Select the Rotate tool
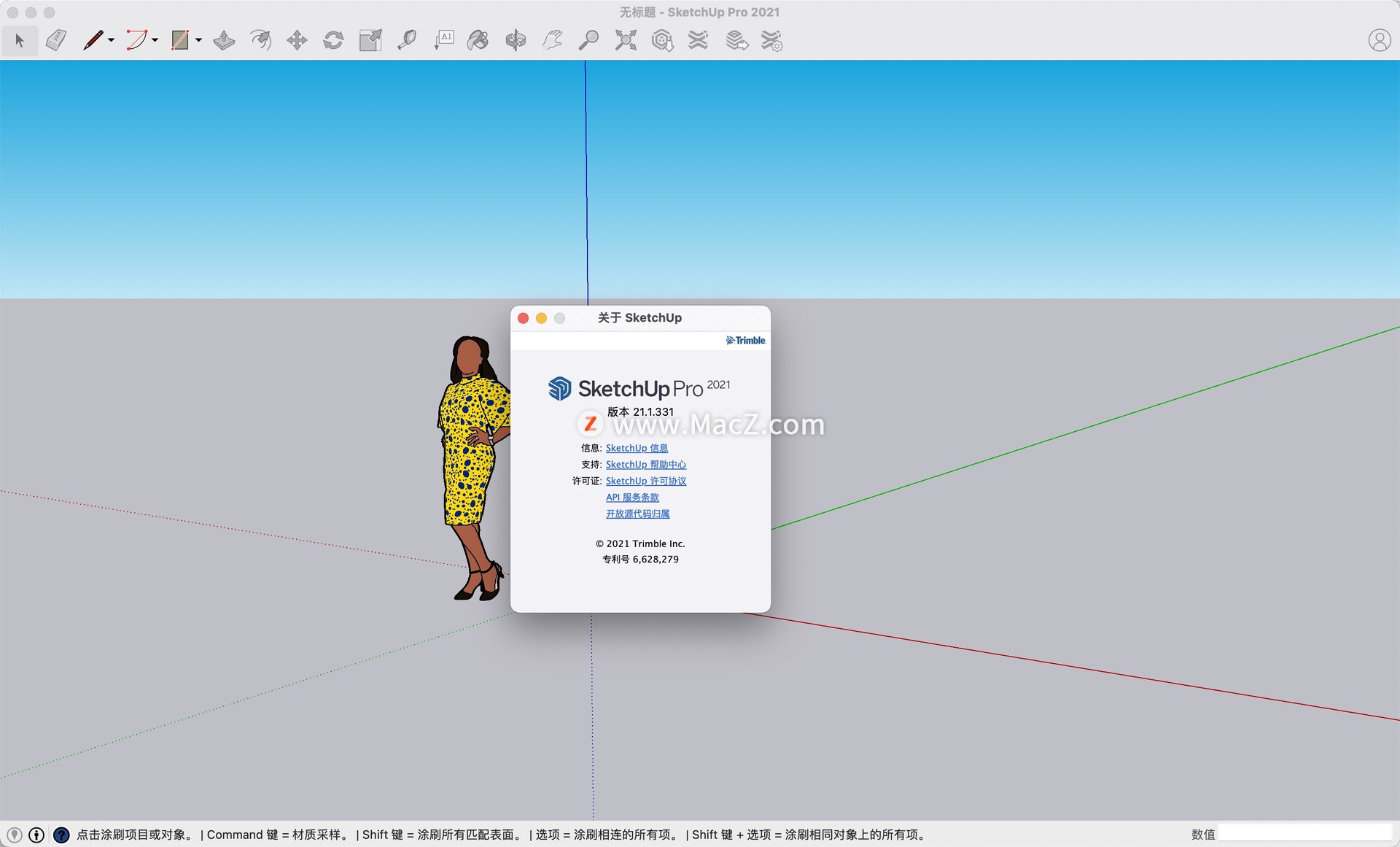1400x847 pixels. 333,40
